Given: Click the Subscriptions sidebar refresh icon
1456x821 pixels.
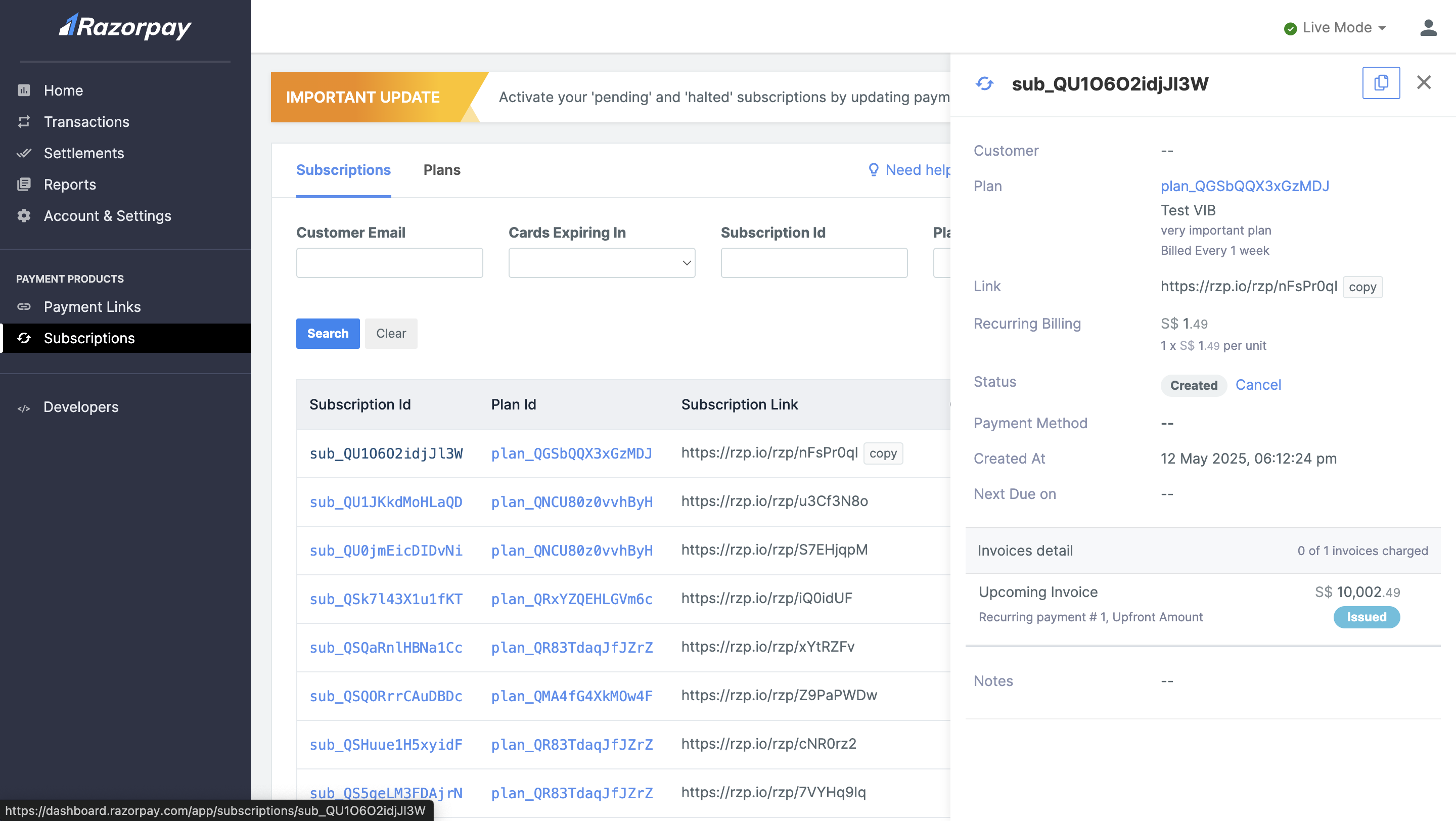Looking at the screenshot, I should tap(24, 338).
